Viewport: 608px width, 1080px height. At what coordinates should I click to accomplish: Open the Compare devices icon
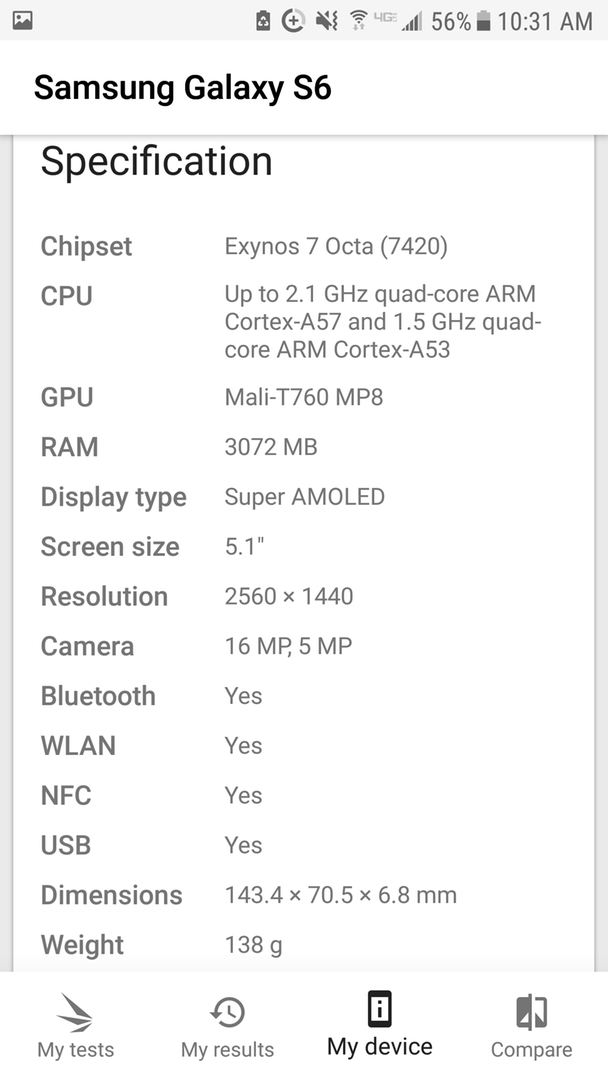tap(532, 1012)
